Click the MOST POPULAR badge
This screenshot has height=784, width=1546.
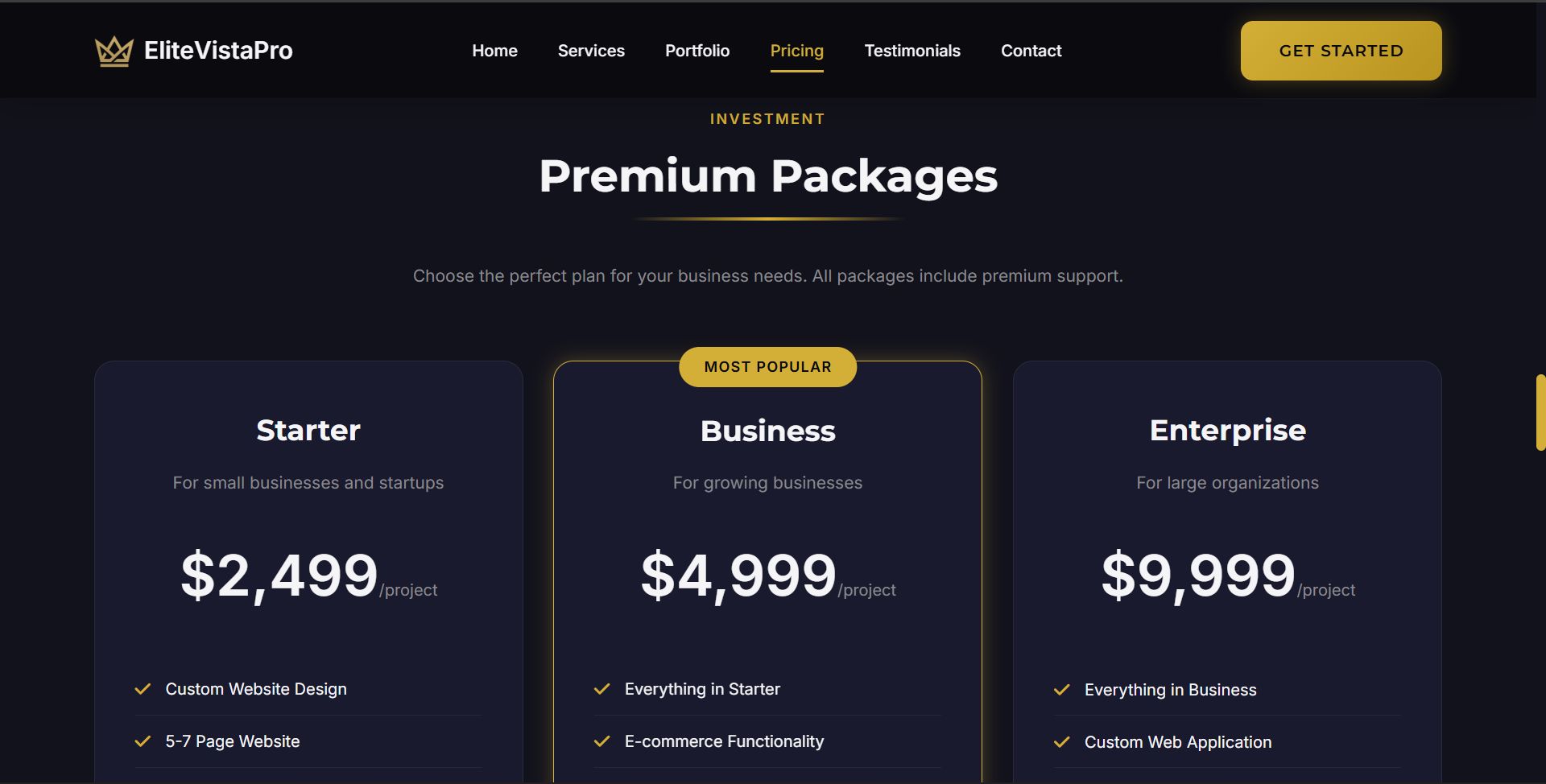point(767,367)
